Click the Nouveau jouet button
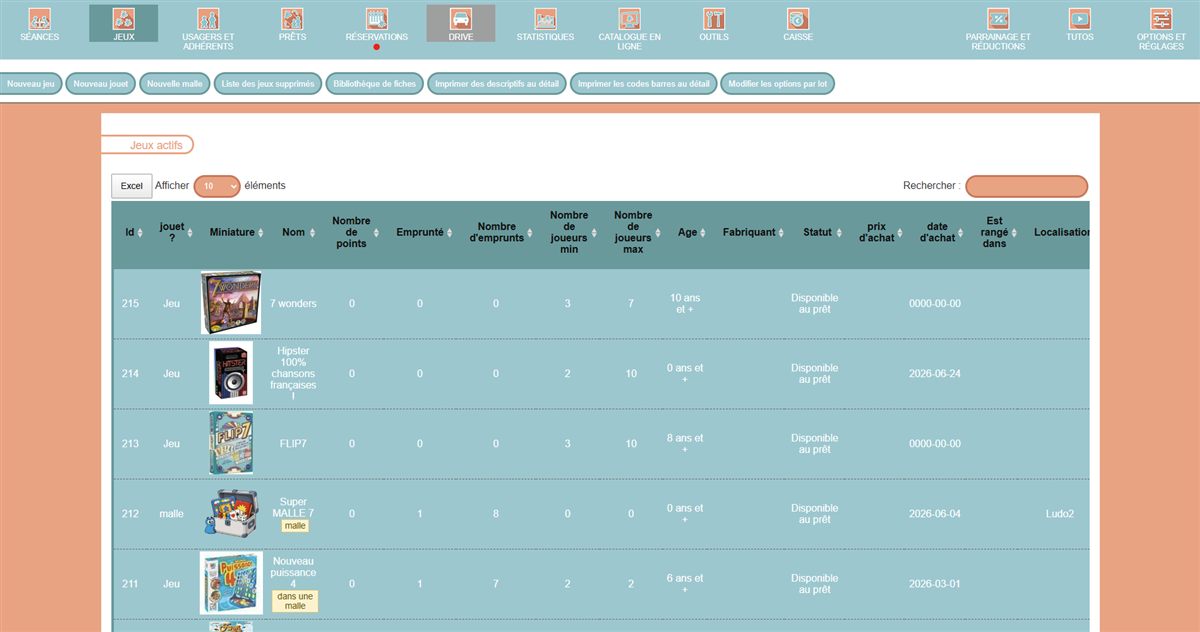The height and width of the screenshot is (632, 1200). (101, 85)
